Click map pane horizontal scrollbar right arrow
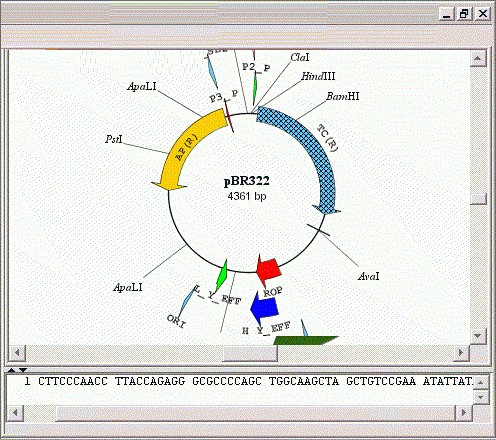The width and height of the screenshot is (496, 440). coord(461,352)
